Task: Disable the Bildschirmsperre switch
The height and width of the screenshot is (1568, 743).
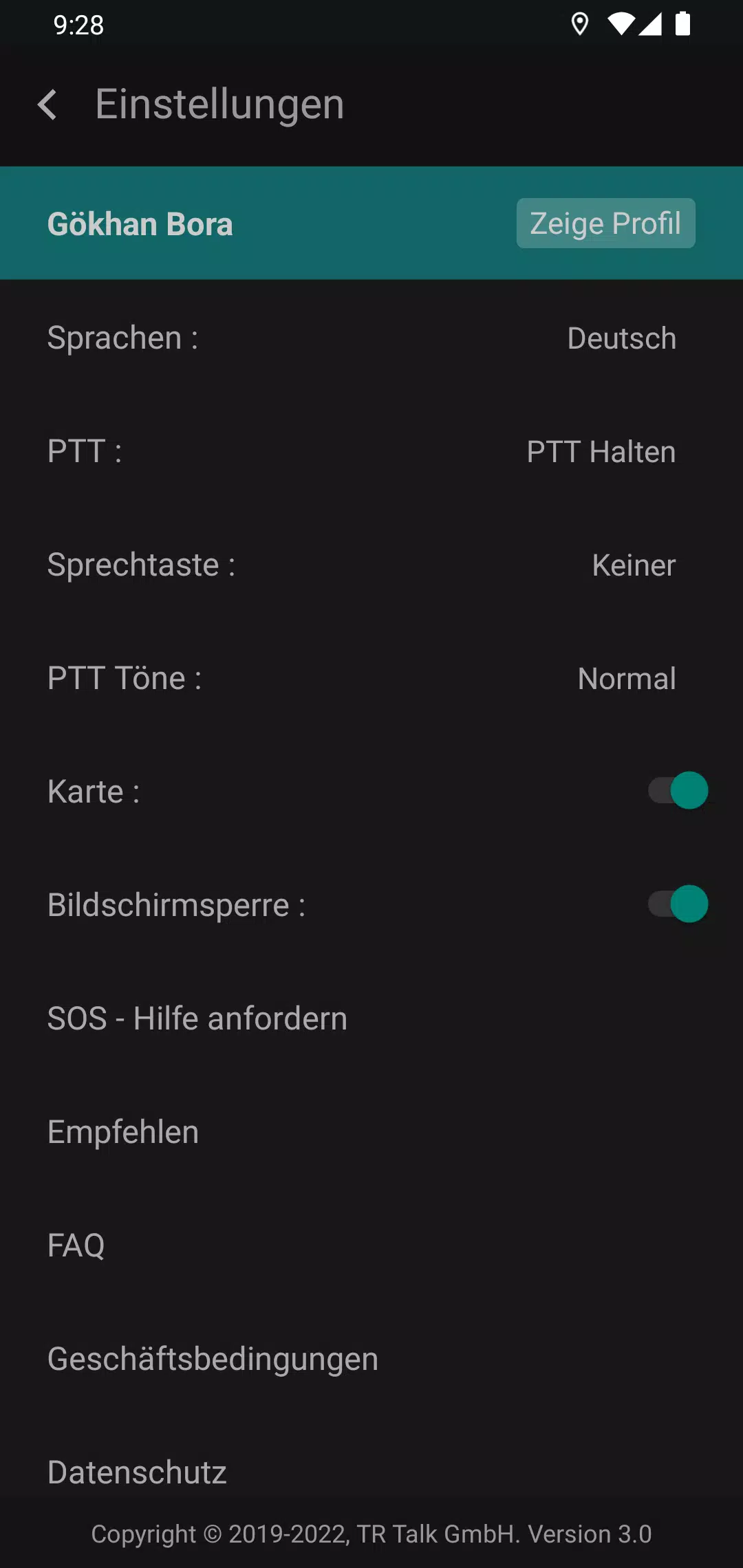Action: pos(678,904)
